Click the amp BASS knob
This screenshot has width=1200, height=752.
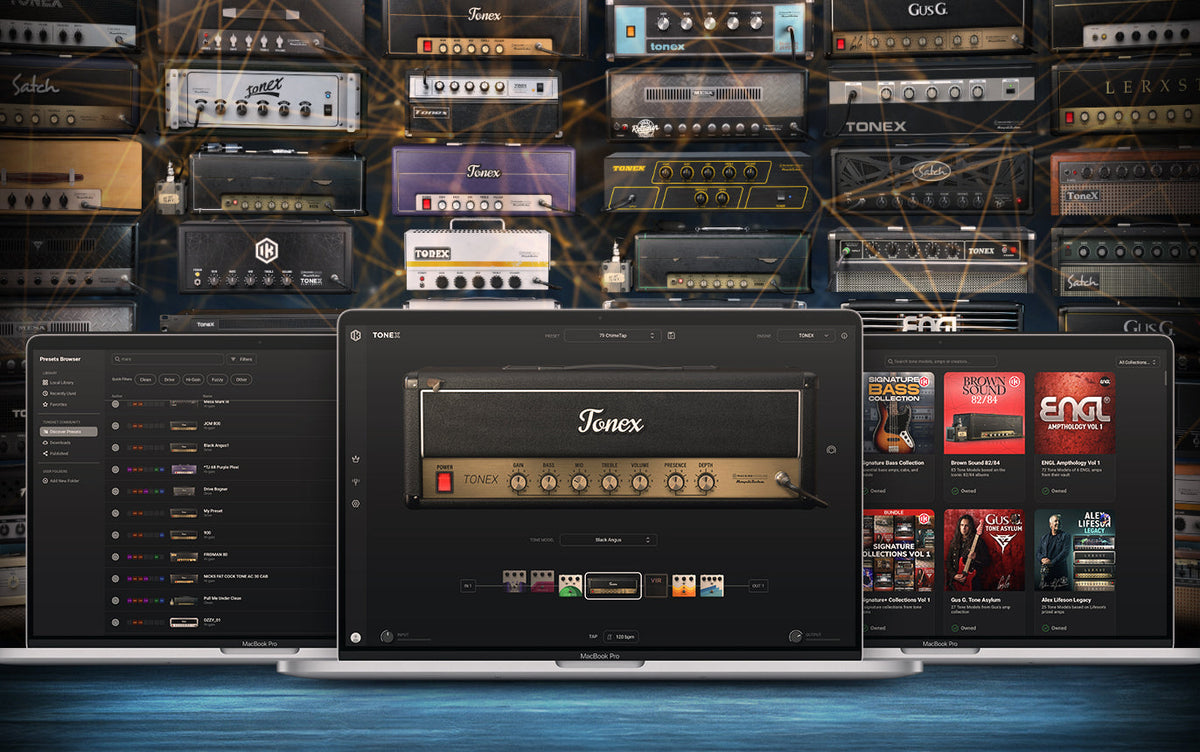(548, 483)
